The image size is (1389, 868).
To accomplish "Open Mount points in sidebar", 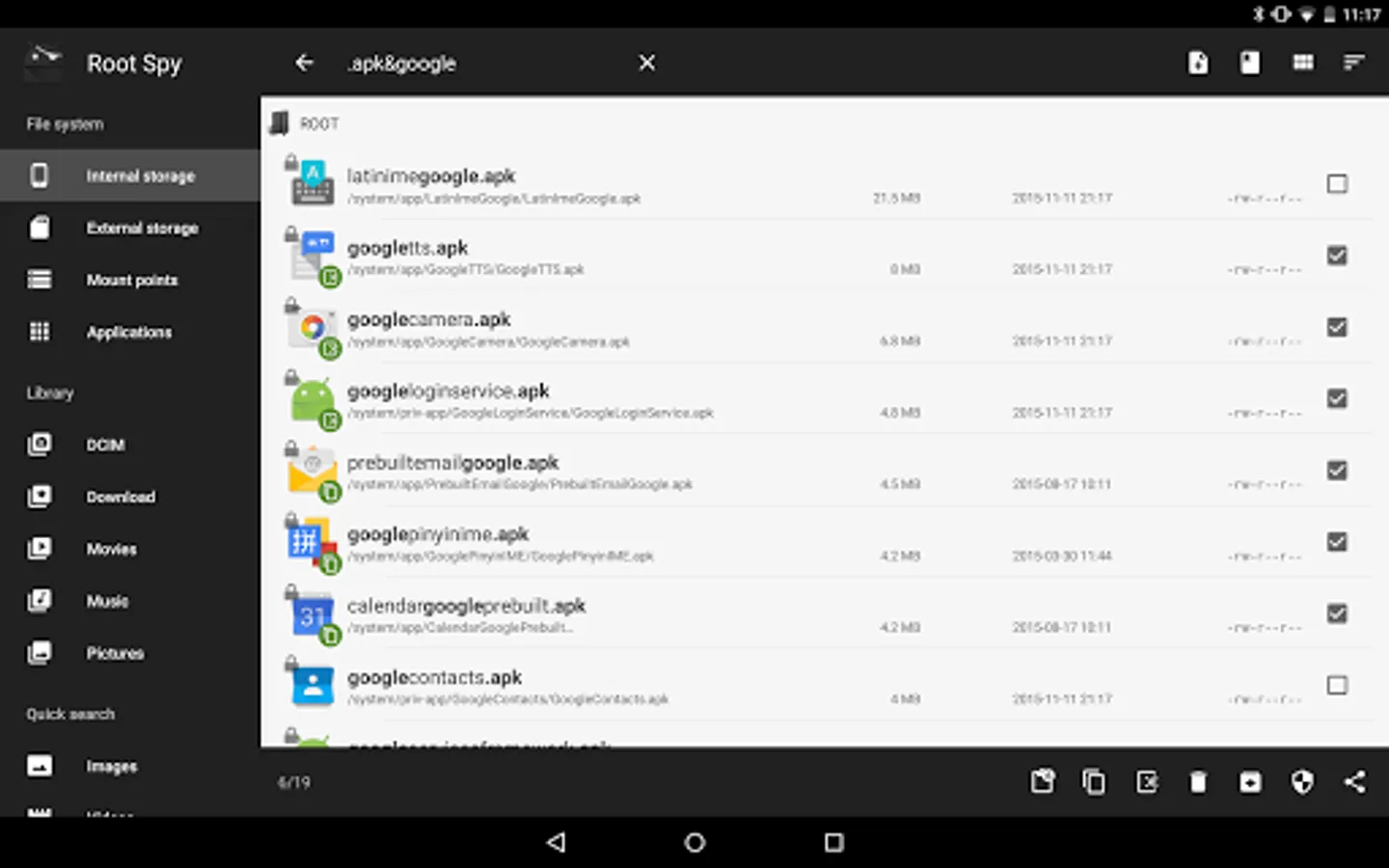I will 130,280.
